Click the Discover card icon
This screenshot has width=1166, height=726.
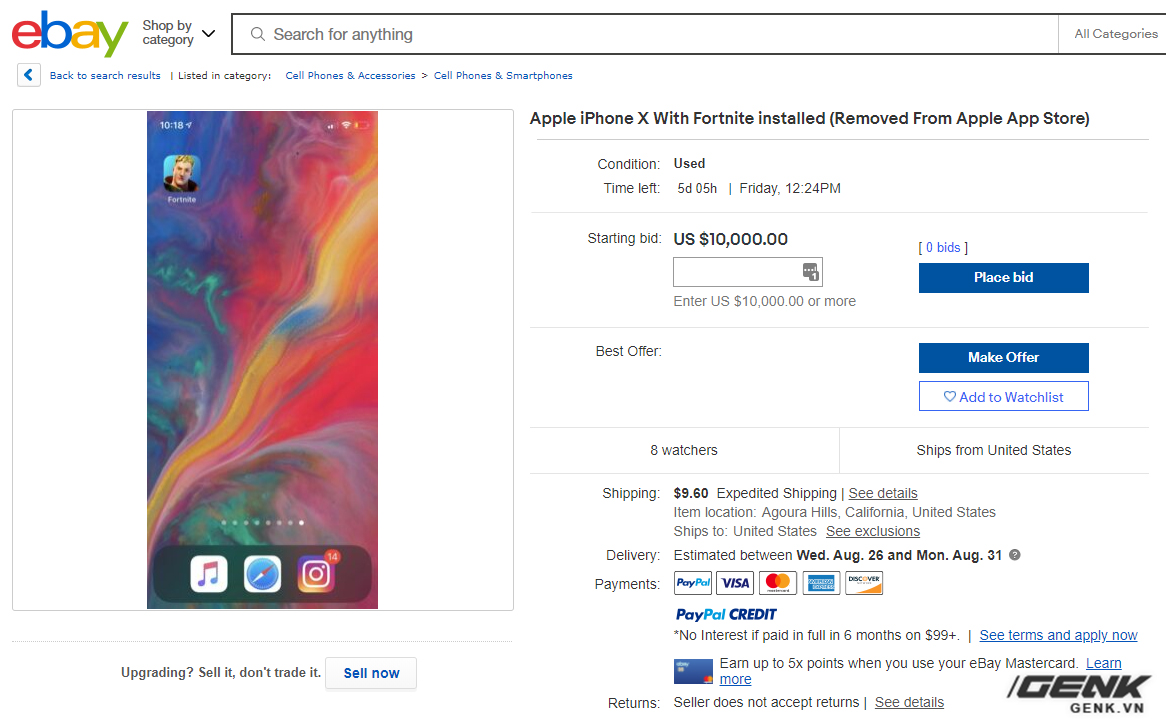point(864,583)
